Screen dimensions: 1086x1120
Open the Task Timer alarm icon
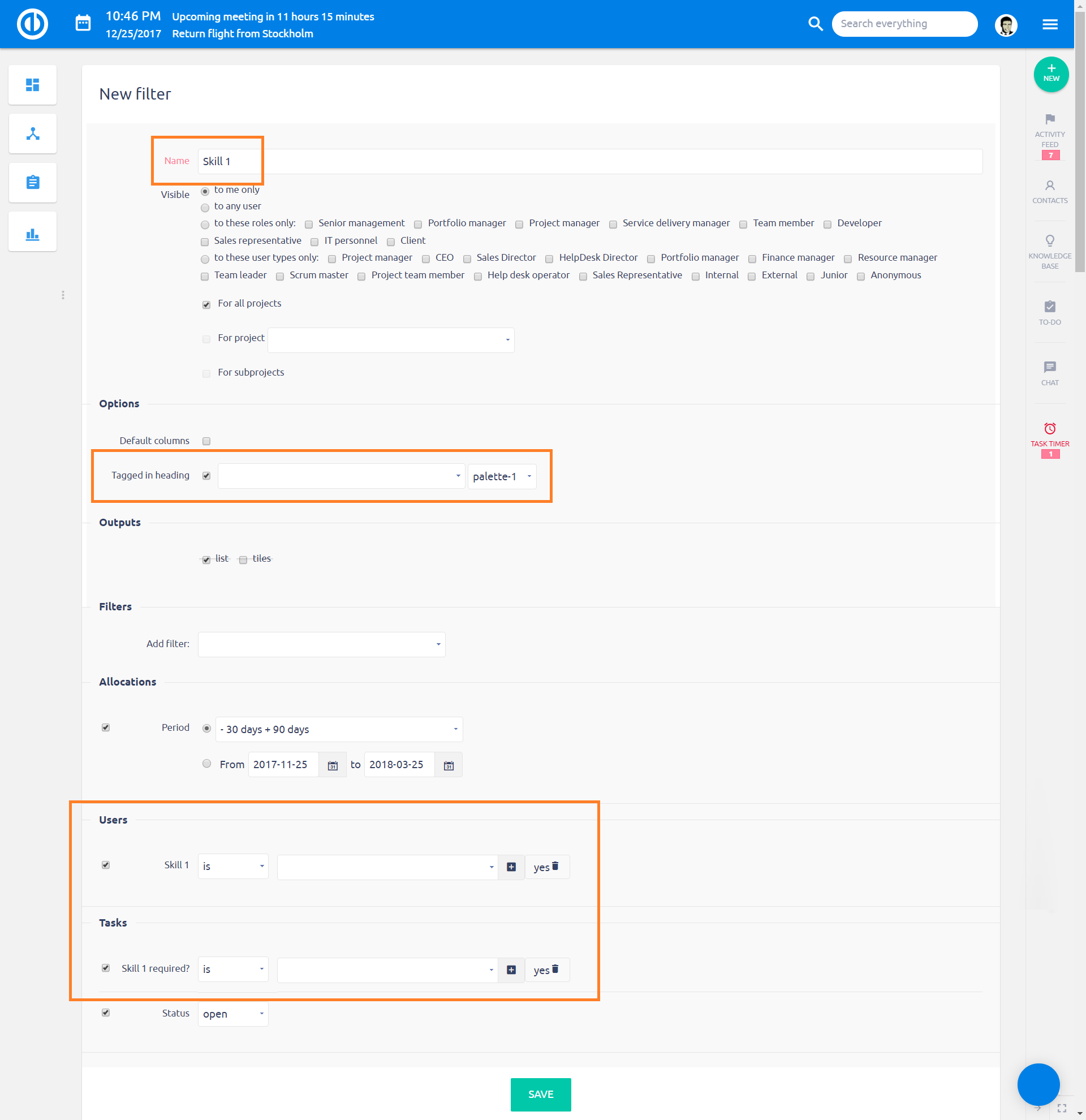point(1049,429)
